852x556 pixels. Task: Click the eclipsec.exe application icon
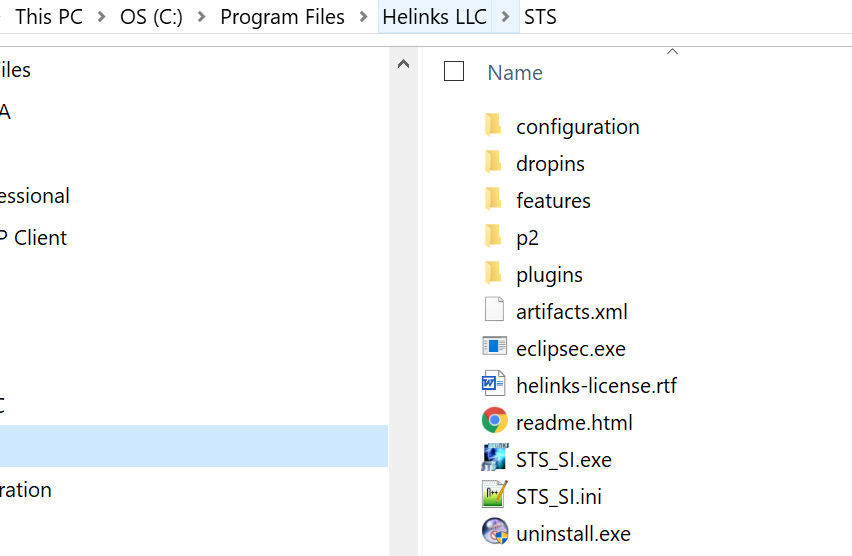tap(494, 348)
